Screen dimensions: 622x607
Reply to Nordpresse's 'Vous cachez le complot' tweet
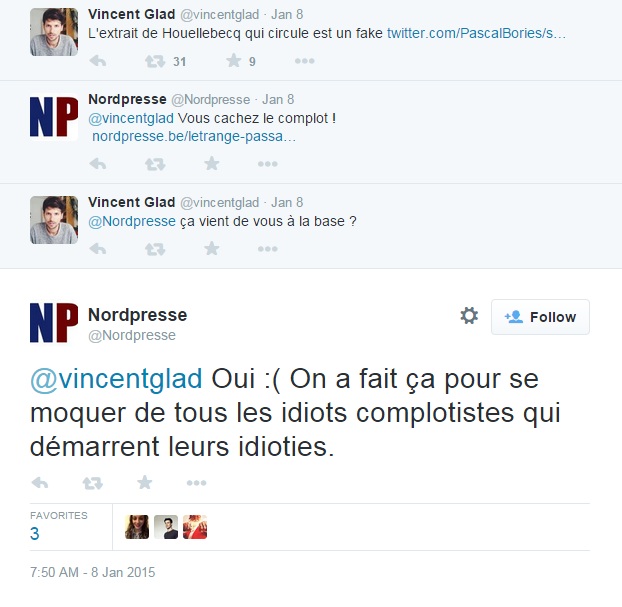pyautogui.click(x=97, y=164)
